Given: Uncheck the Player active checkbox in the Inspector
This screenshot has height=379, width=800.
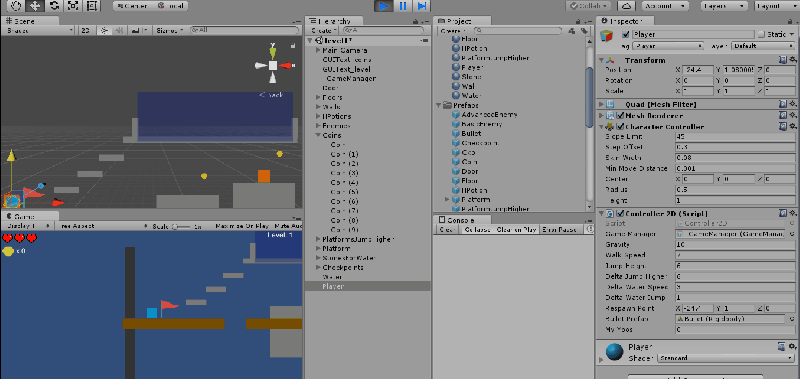Looking at the screenshot, I should [x=626, y=35].
